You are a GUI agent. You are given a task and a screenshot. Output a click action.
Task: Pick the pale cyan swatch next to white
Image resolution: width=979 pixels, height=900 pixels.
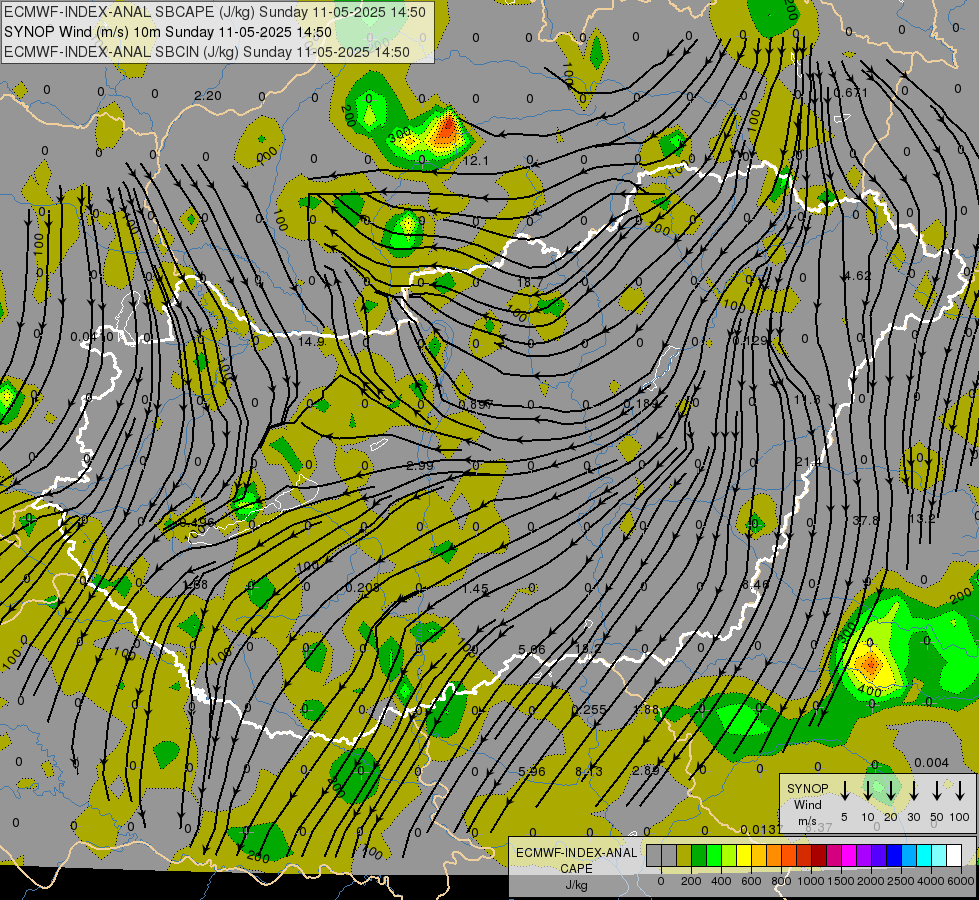(x=939, y=855)
